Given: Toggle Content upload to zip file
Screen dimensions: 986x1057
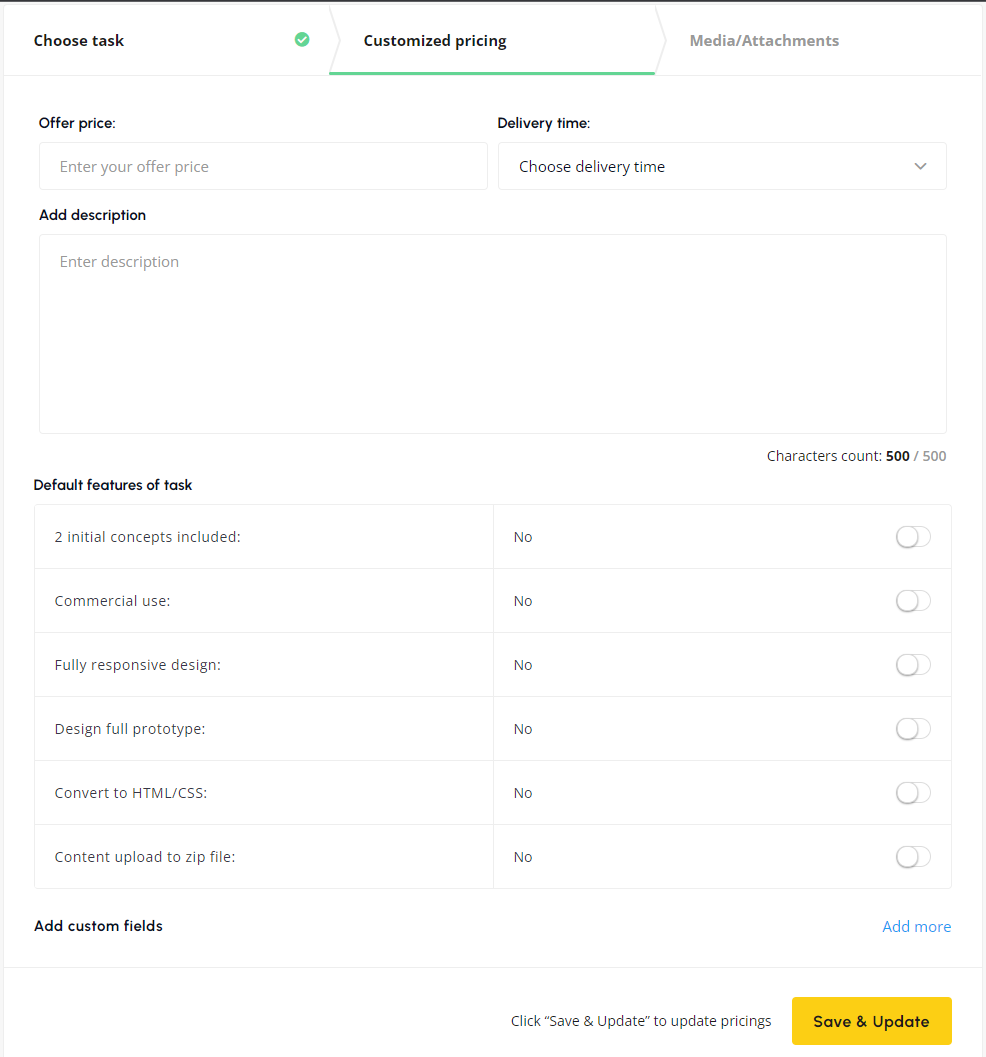Looking at the screenshot, I should pyautogui.click(x=913, y=857).
